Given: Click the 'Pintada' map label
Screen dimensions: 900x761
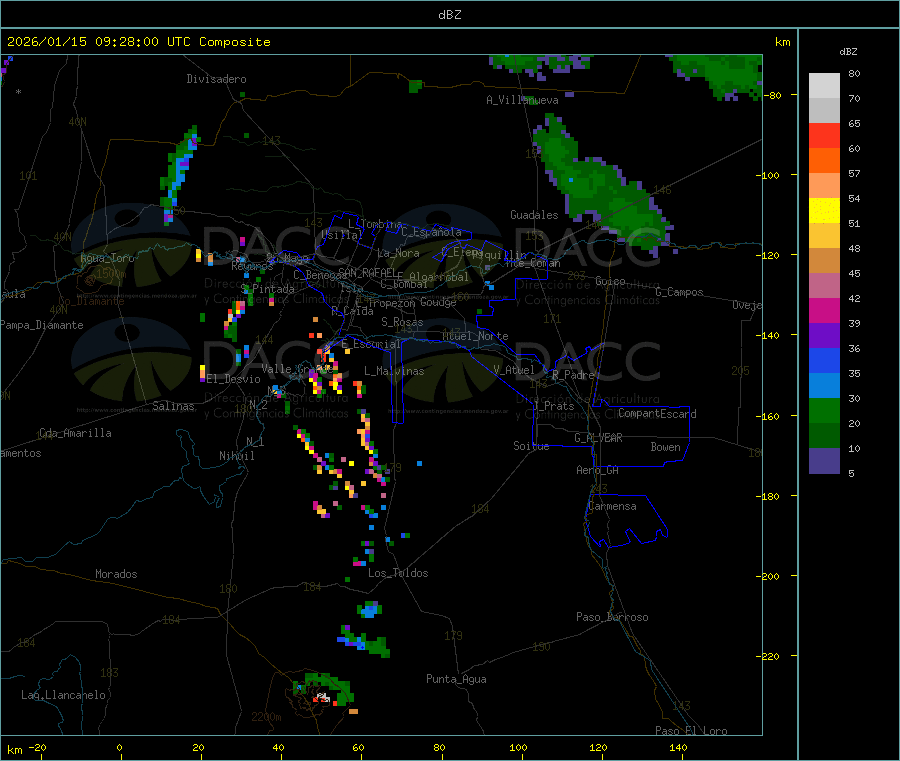Looking at the screenshot, I should tap(273, 289).
